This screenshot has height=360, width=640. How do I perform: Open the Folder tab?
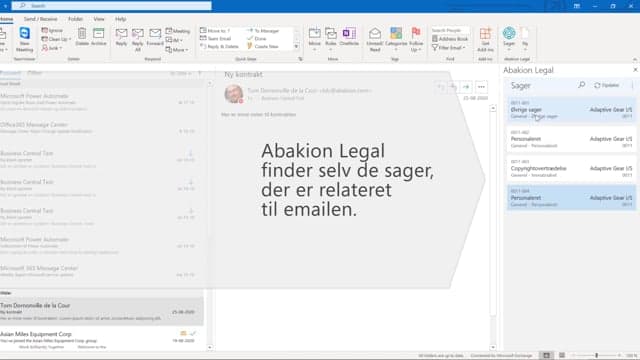(75, 19)
